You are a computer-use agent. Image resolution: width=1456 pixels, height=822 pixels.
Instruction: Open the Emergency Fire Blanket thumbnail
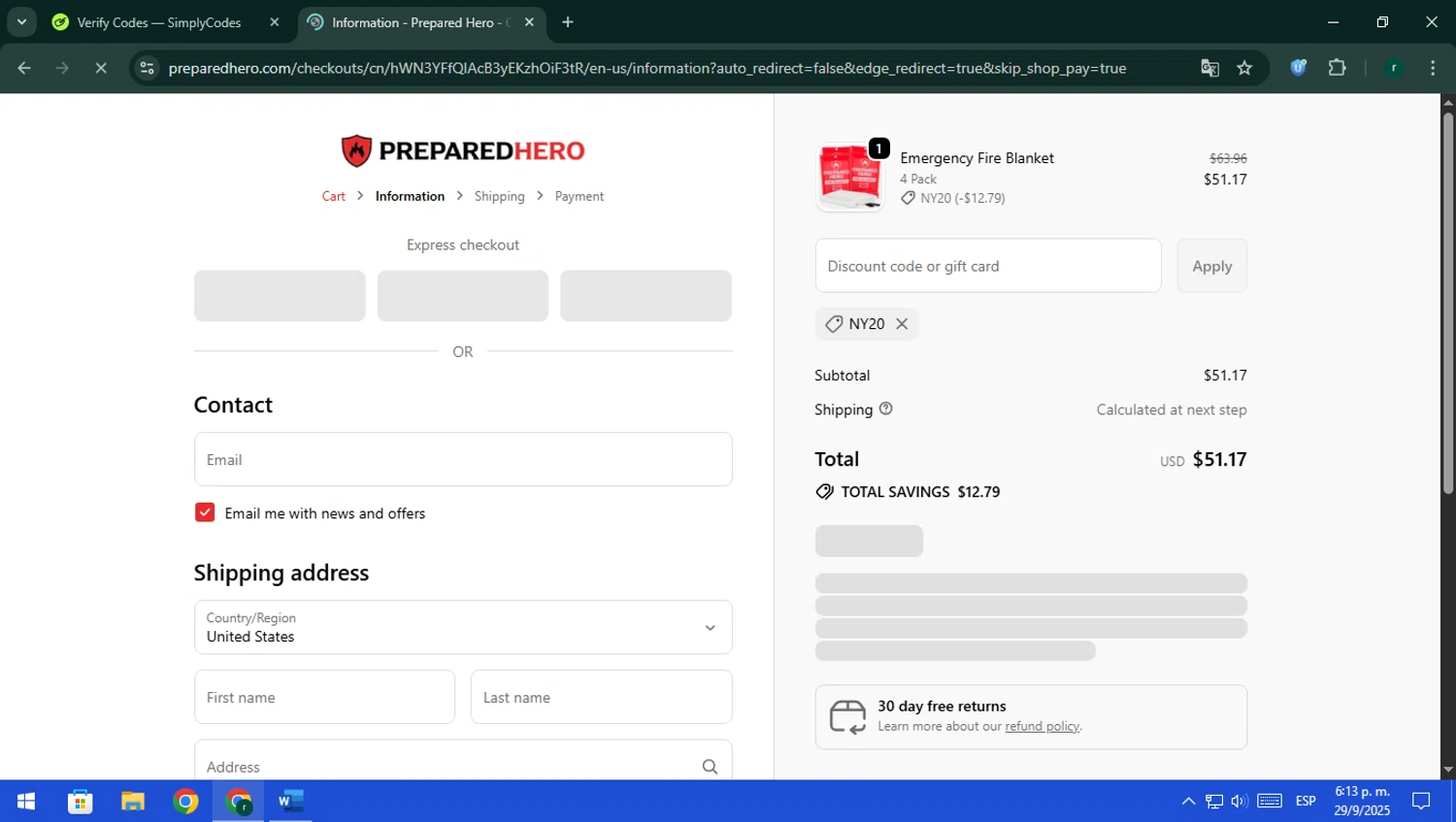pyautogui.click(x=850, y=176)
